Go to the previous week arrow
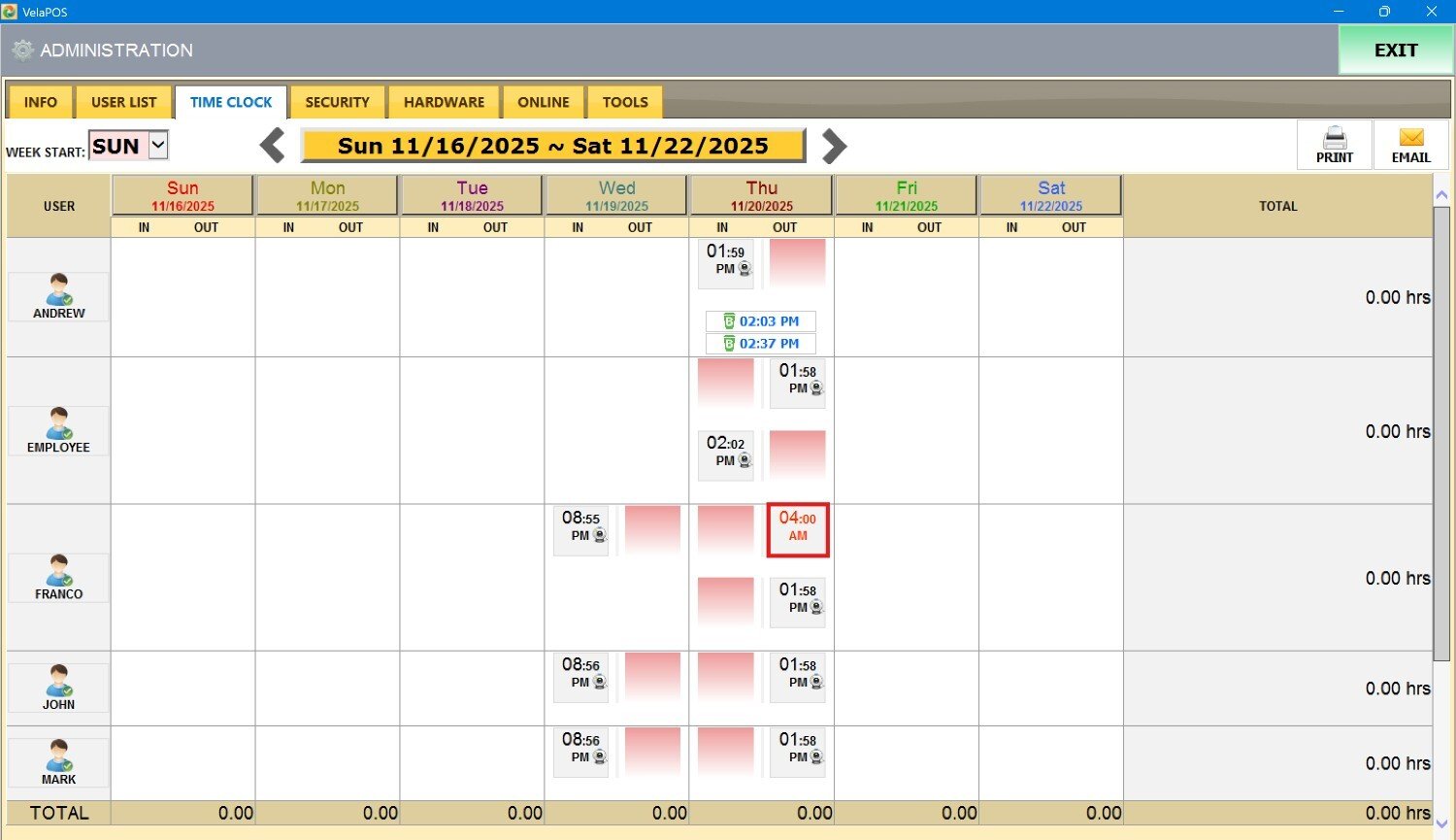 pyautogui.click(x=273, y=146)
